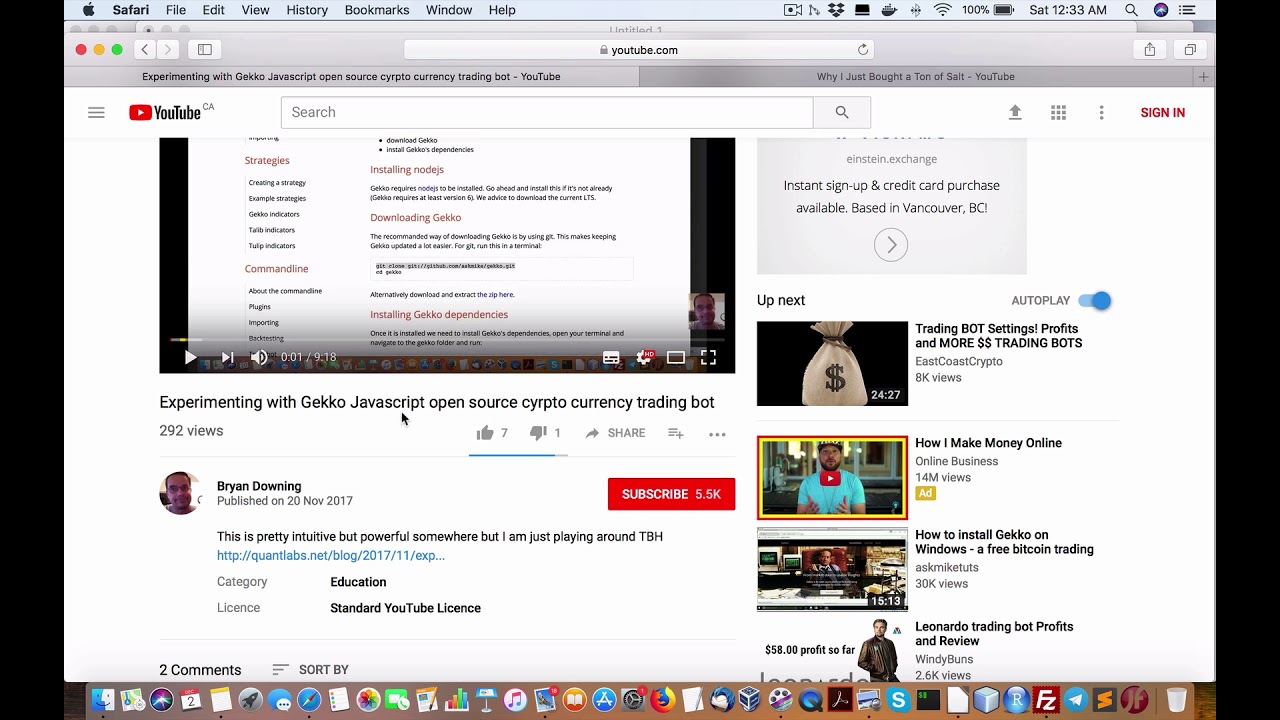The height and width of the screenshot is (720, 1280).
Task: Open the Trash in the Dock
Action: [x=1176, y=700]
